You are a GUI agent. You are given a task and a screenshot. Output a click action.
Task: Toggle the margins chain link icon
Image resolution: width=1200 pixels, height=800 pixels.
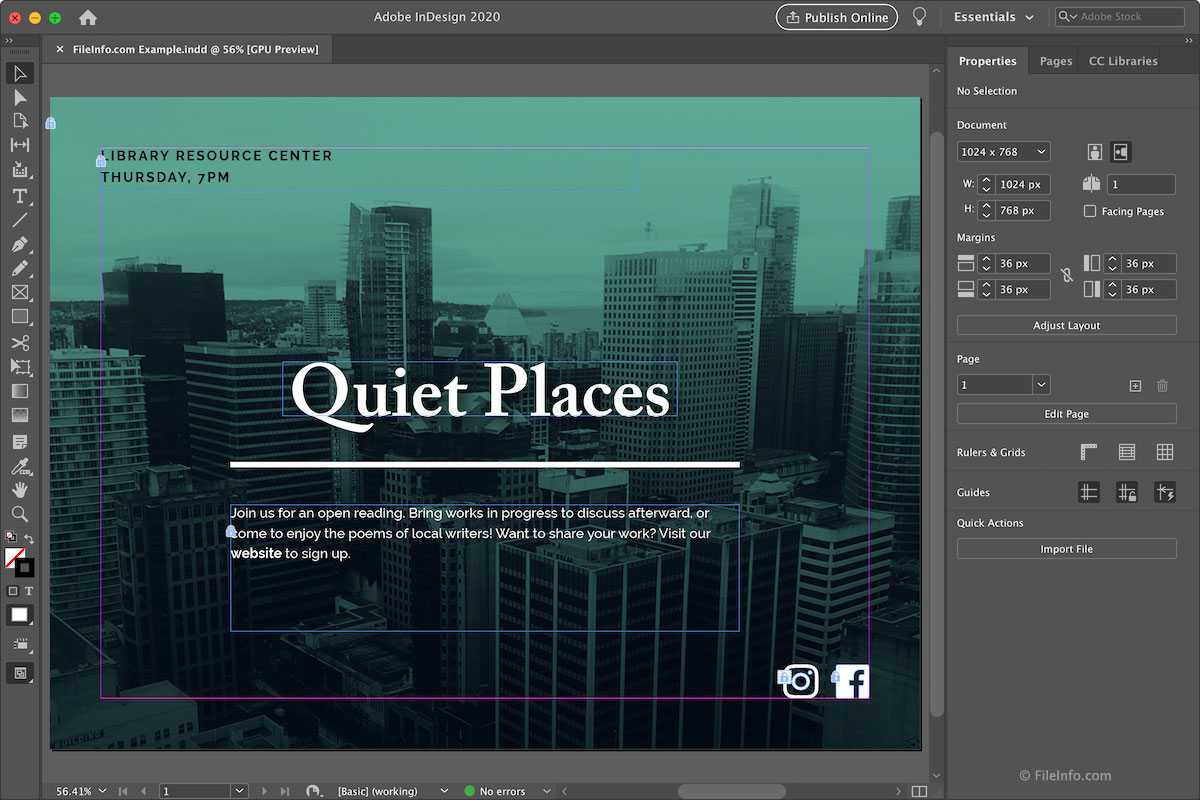click(1067, 275)
